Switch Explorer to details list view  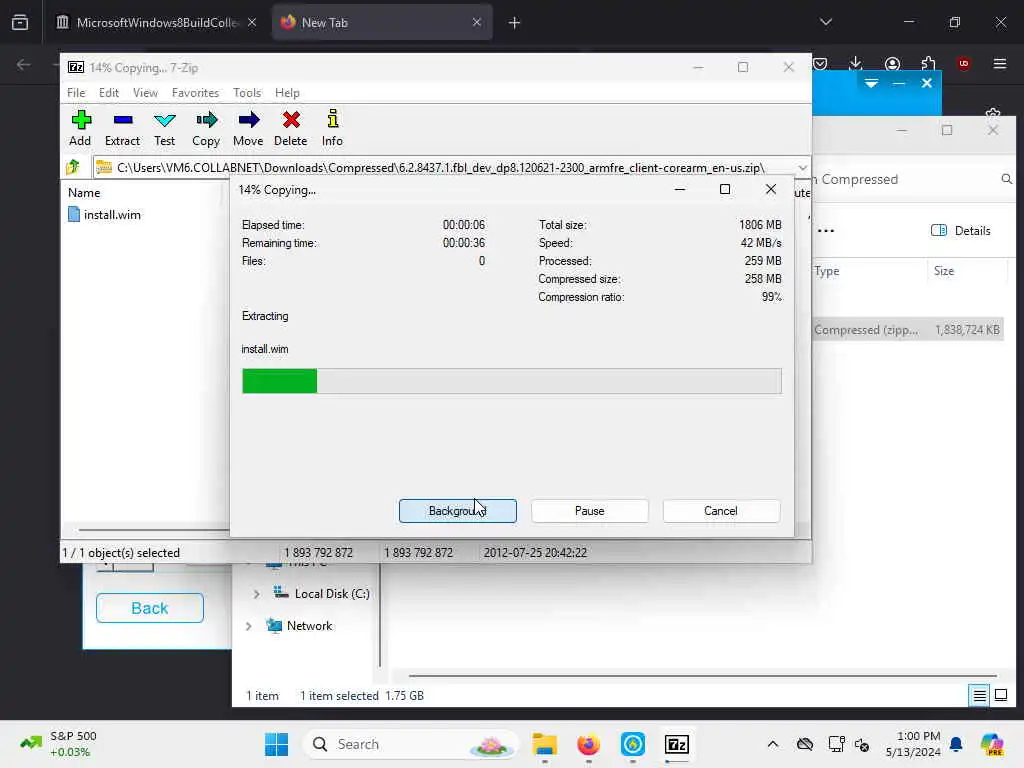tap(980, 696)
